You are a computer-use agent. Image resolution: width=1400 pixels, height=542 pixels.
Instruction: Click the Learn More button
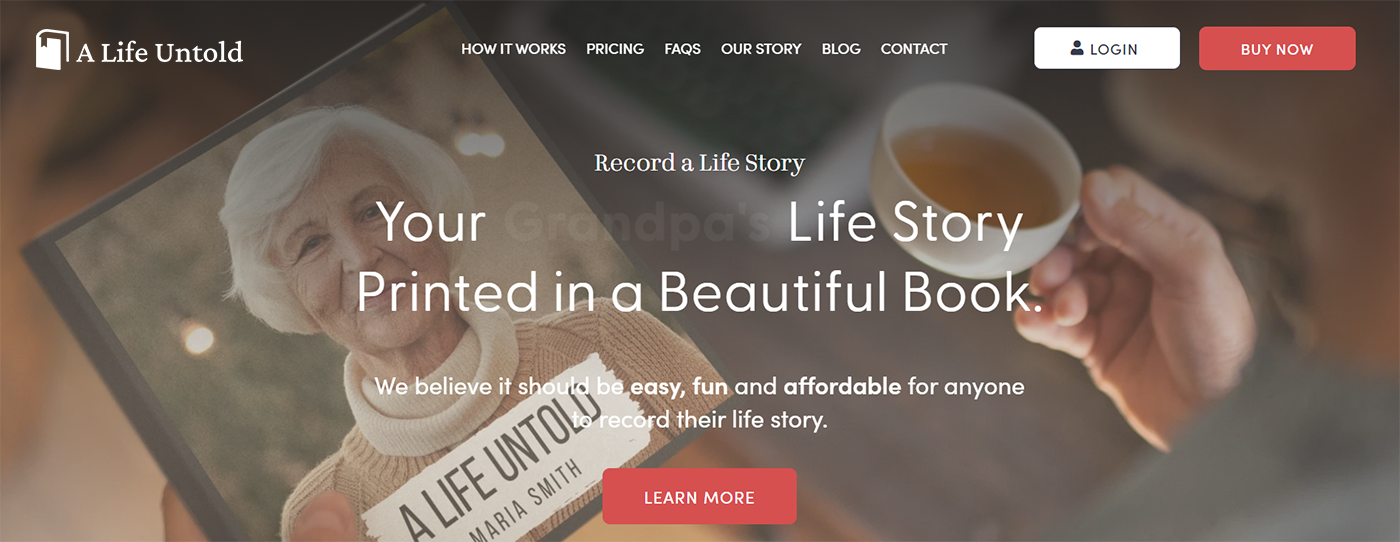click(699, 496)
